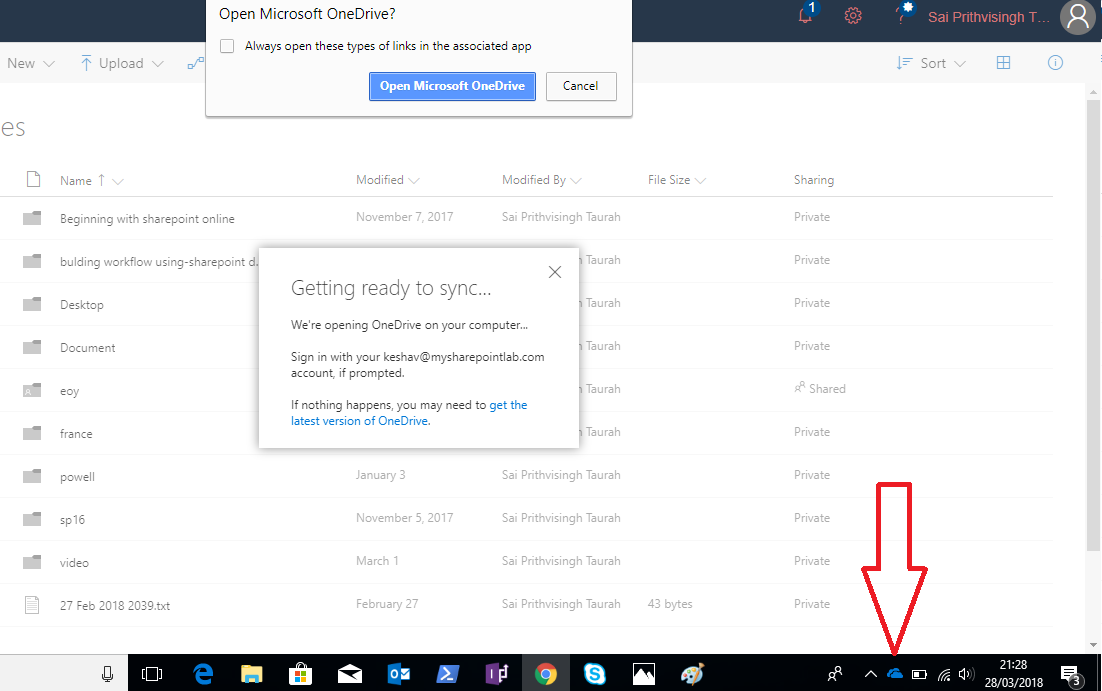Open the bulding workflow using-sharepoint folder
The width and height of the screenshot is (1102, 691).
click(158, 261)
